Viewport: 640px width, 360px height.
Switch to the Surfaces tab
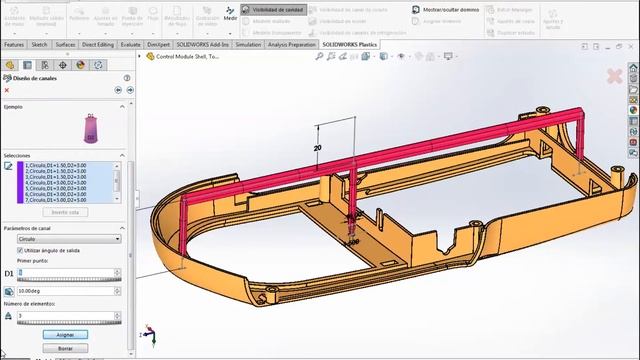pyautogui.click(x=65, y=44)
